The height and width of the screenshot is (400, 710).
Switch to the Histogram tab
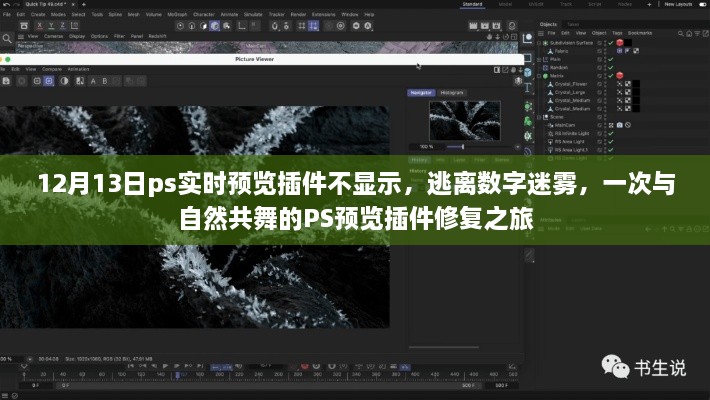452,93
